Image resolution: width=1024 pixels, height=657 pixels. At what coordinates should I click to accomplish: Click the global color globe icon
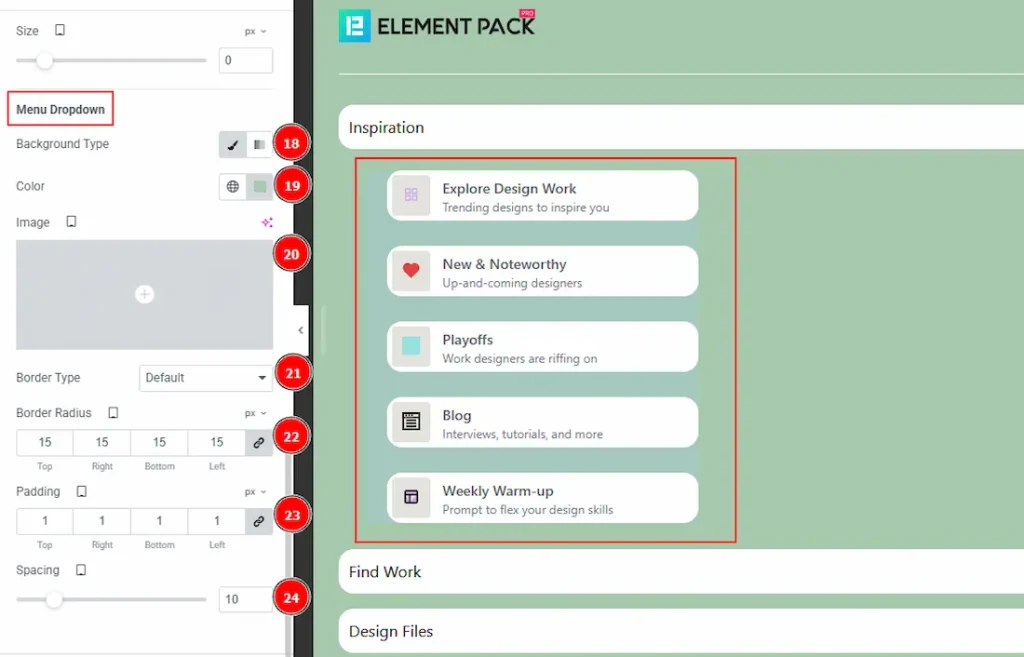[233, 187]
